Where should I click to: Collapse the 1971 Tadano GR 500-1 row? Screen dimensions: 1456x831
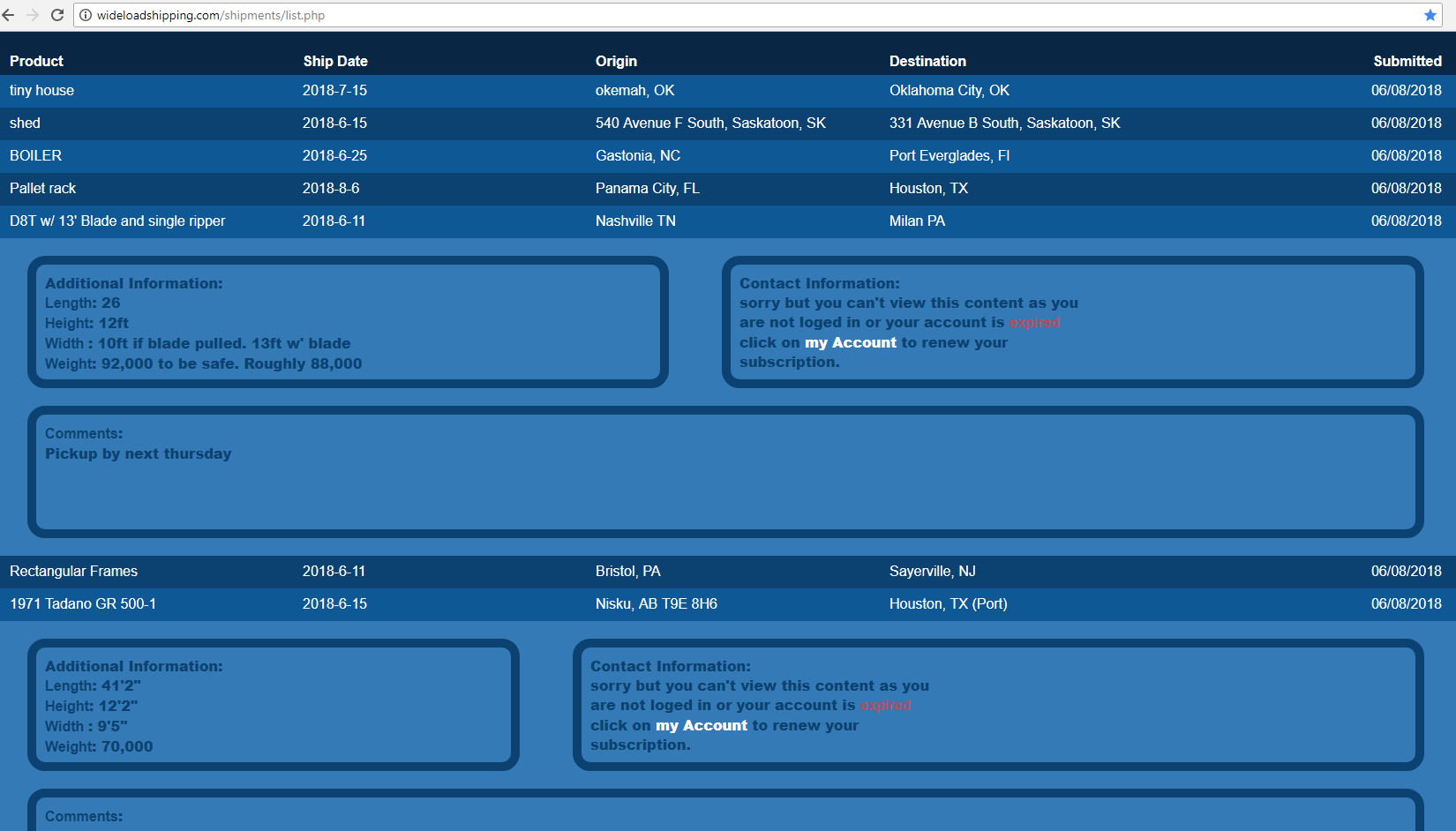[728, 604]
